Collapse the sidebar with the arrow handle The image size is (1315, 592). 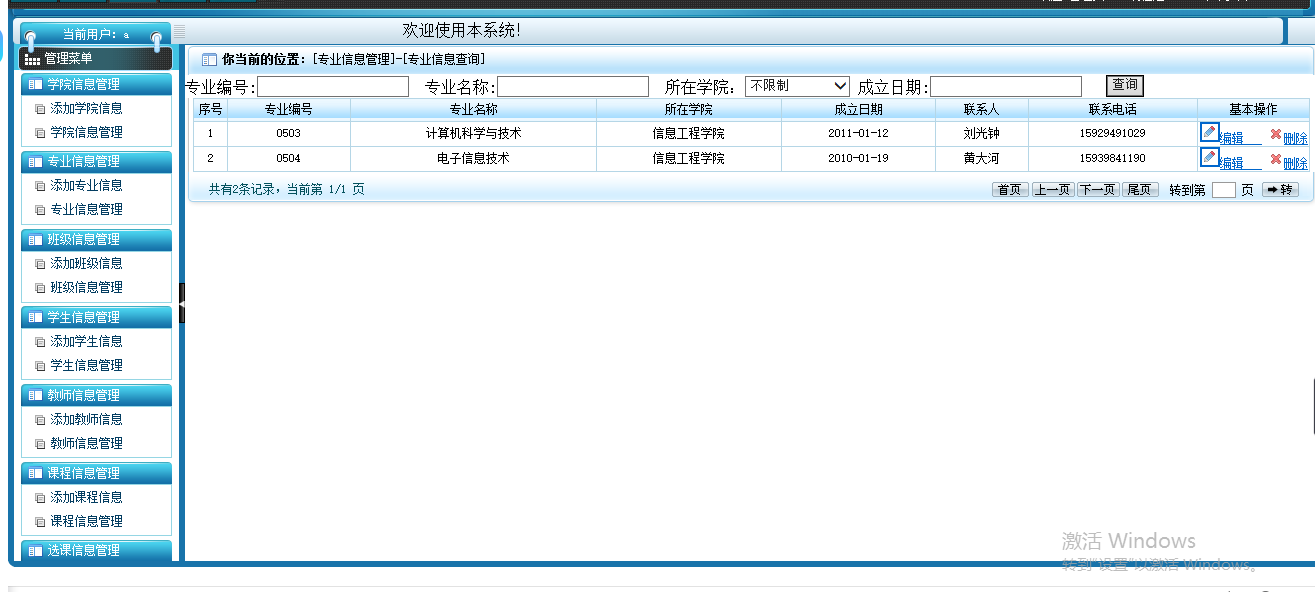click(182, 303)
